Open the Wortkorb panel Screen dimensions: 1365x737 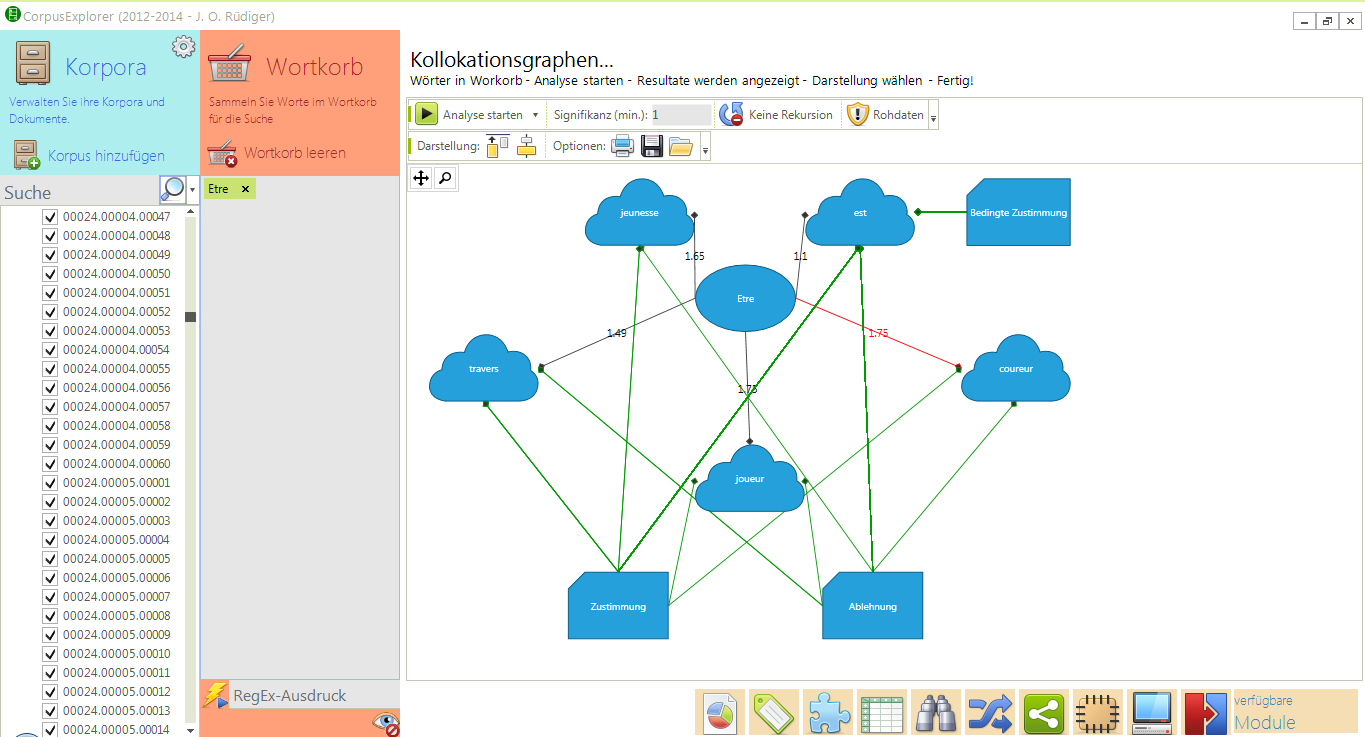click(314, 68)
